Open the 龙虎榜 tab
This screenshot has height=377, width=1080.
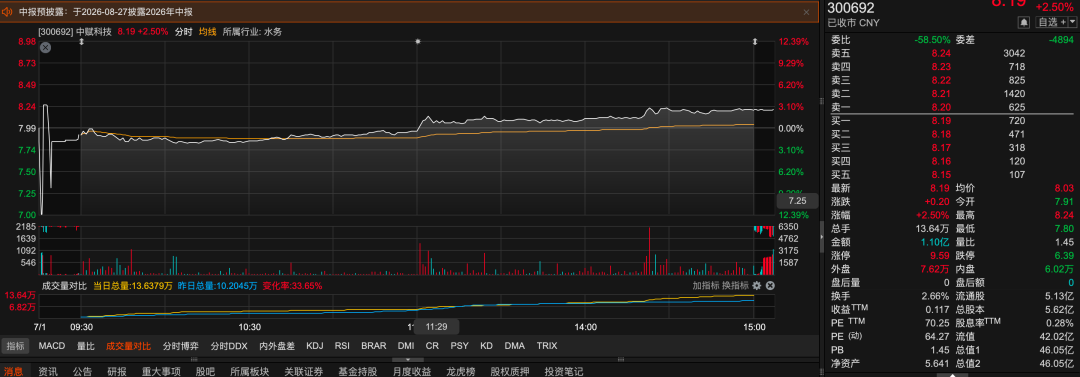tap(461, 371)
